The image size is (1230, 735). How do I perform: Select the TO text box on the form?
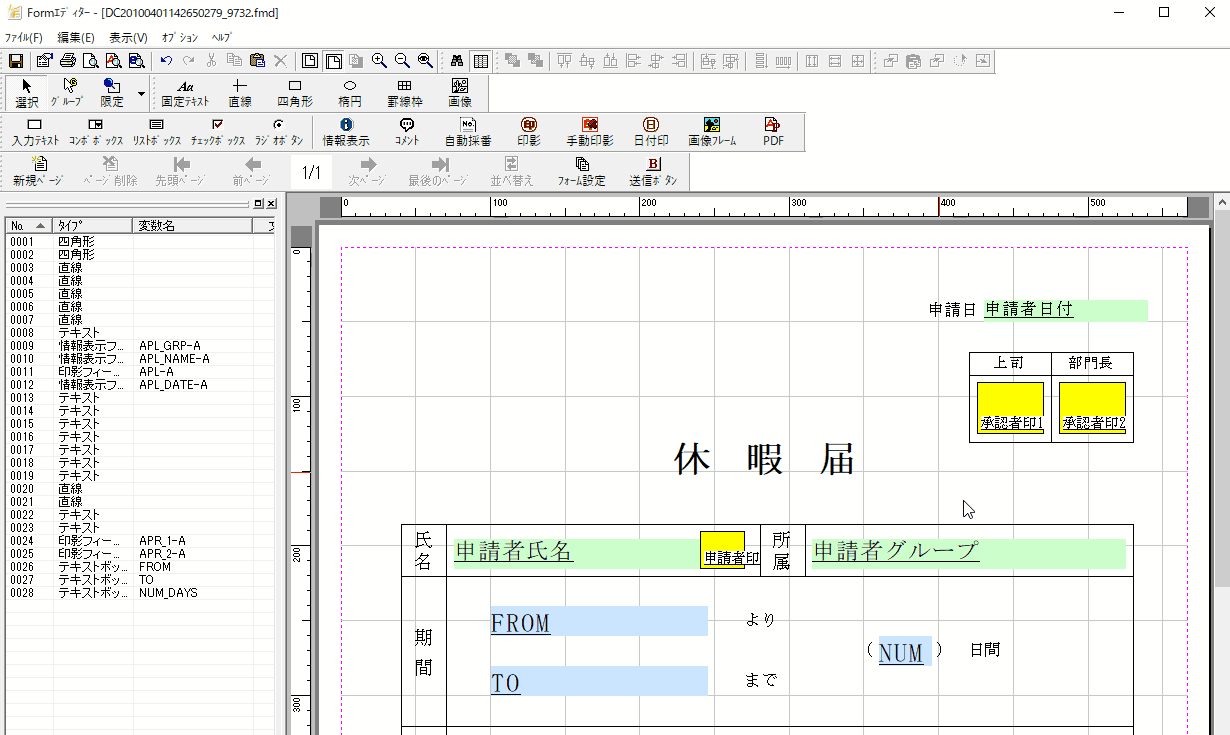599,681
